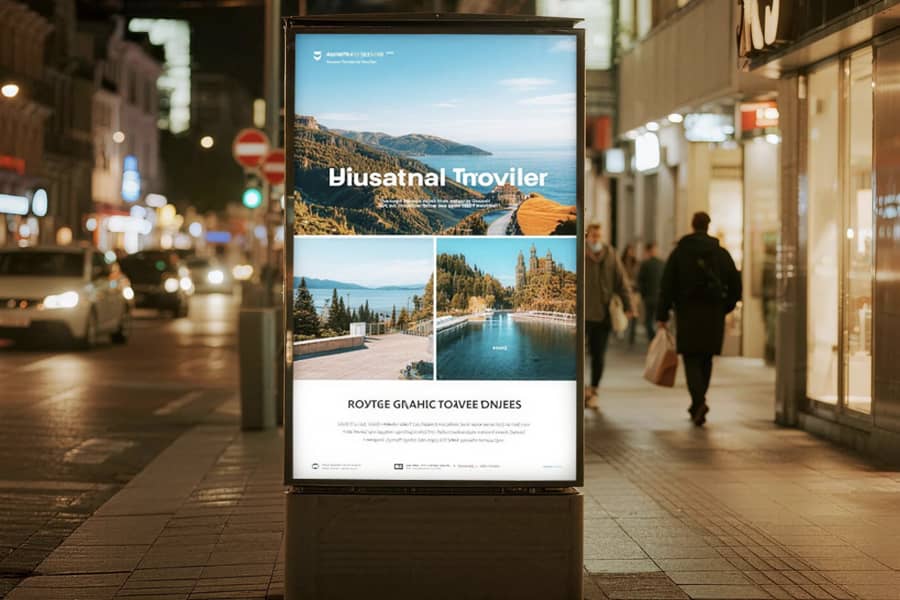
Task: Click the green traffic light
Action: pyautogui.click(x=251, y=198)
